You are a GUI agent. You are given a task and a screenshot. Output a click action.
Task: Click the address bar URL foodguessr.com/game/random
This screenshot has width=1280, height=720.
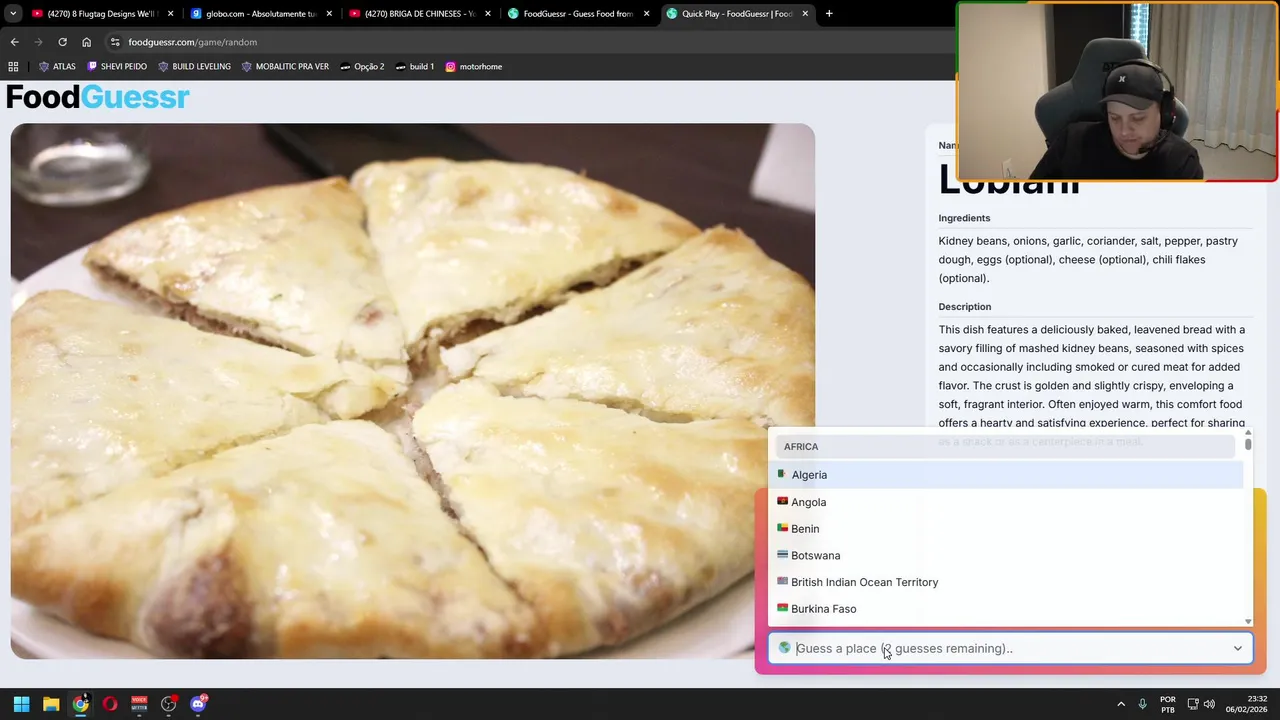192,42
